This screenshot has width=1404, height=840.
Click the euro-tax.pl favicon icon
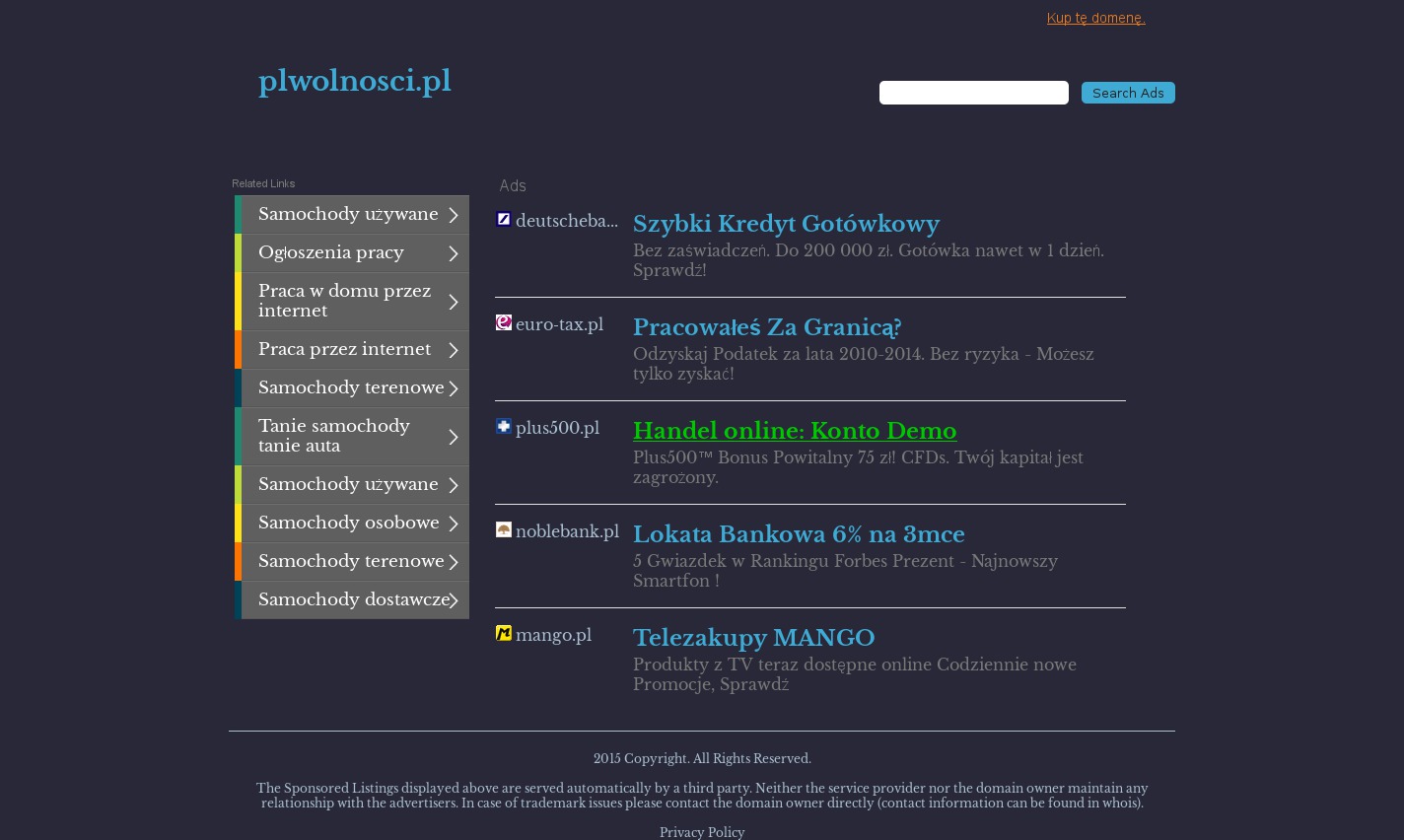click(x=503, y=322)
